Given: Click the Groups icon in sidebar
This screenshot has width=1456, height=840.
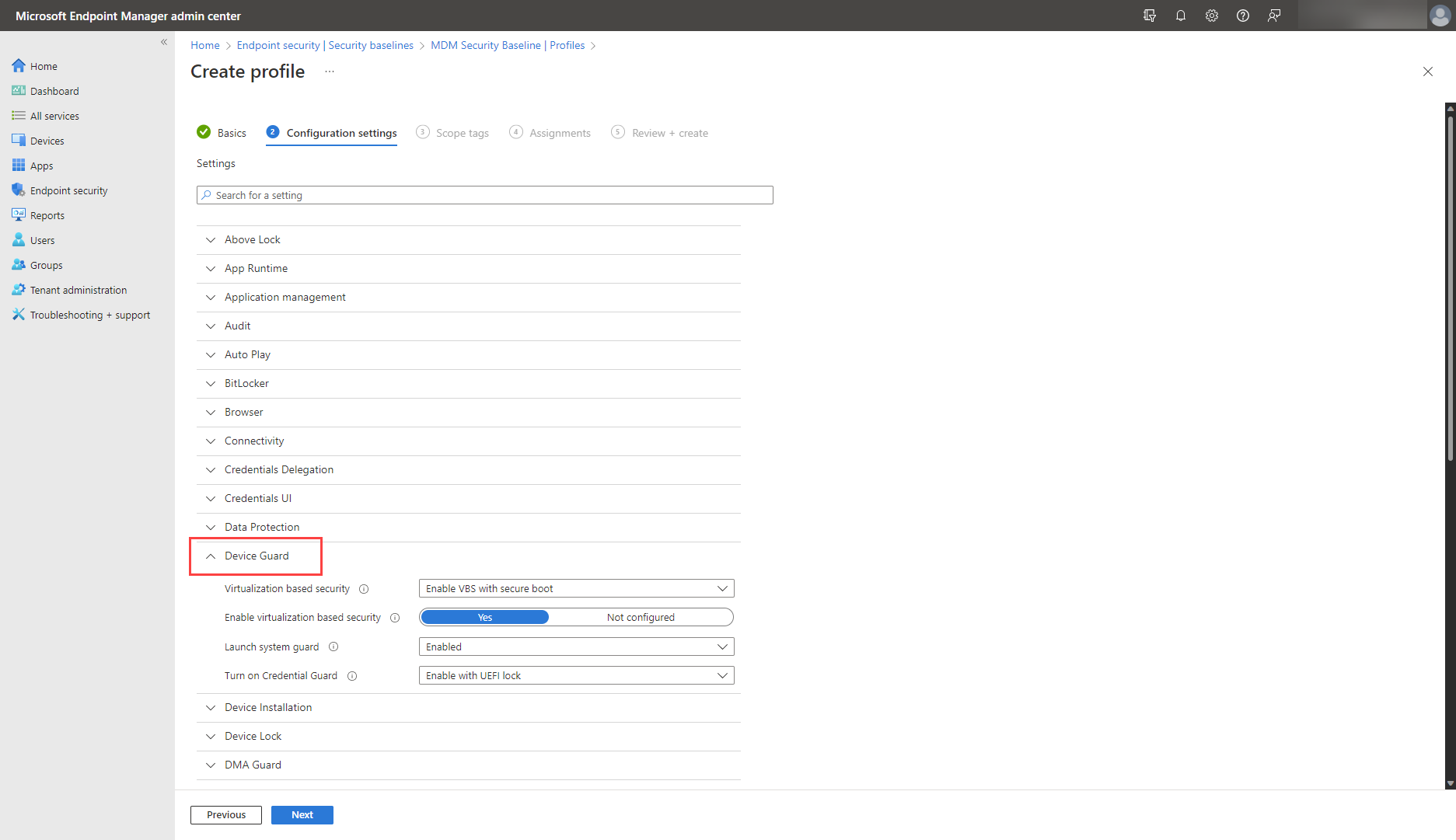Looking at the screenshot, I should 19,265.
